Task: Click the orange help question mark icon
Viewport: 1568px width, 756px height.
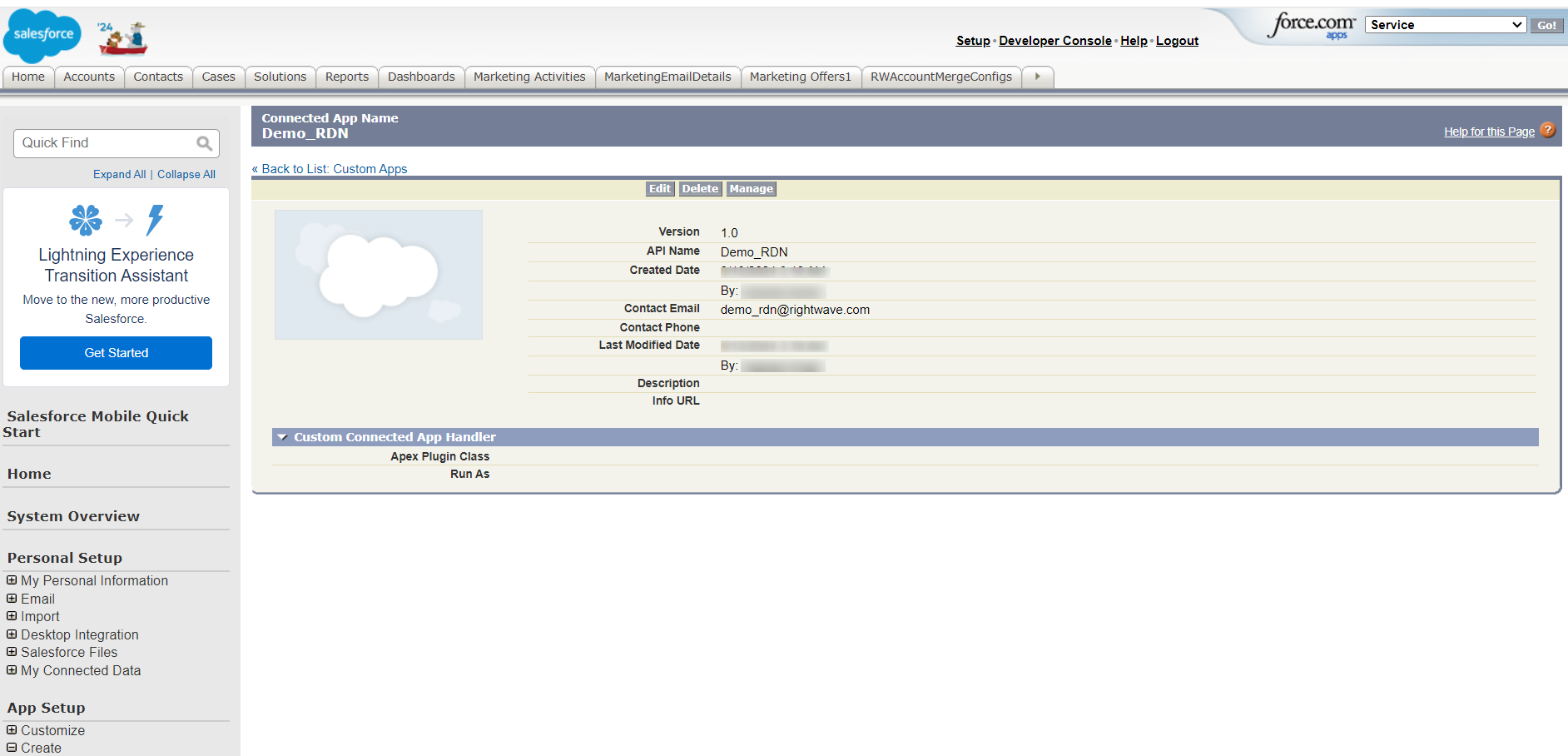Action: [x=1548, y=130]
